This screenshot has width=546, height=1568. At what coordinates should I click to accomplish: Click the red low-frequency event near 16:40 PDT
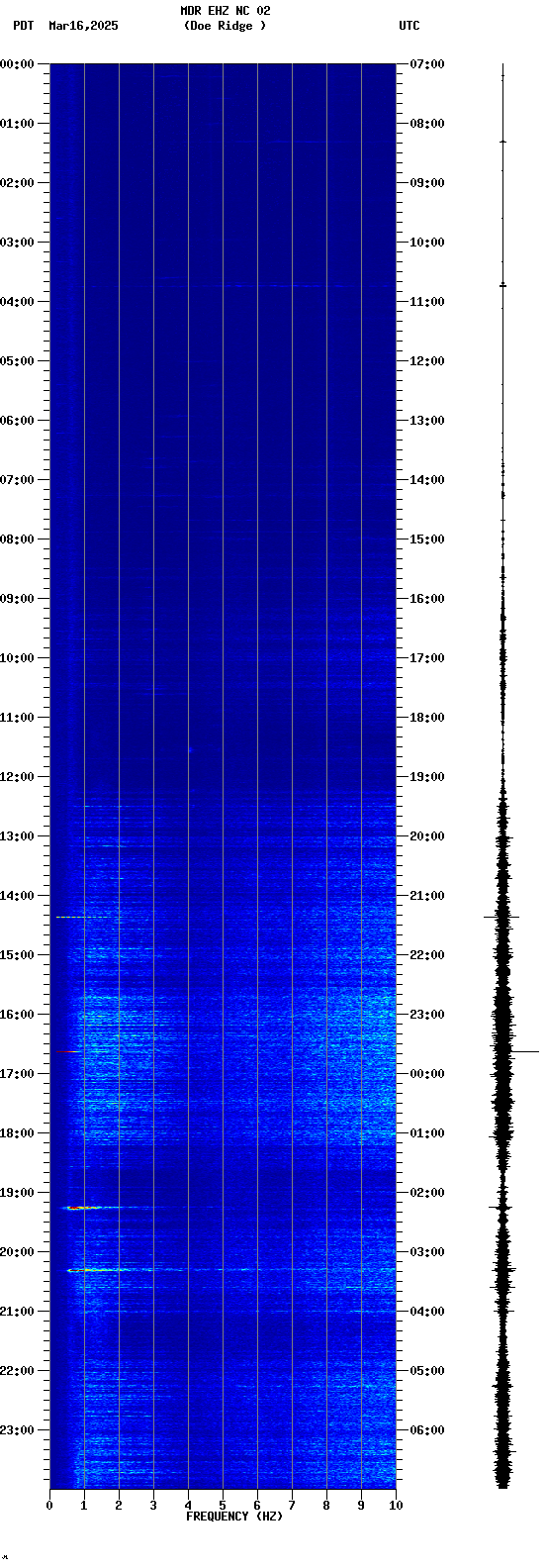click(x=67, y=1051)
